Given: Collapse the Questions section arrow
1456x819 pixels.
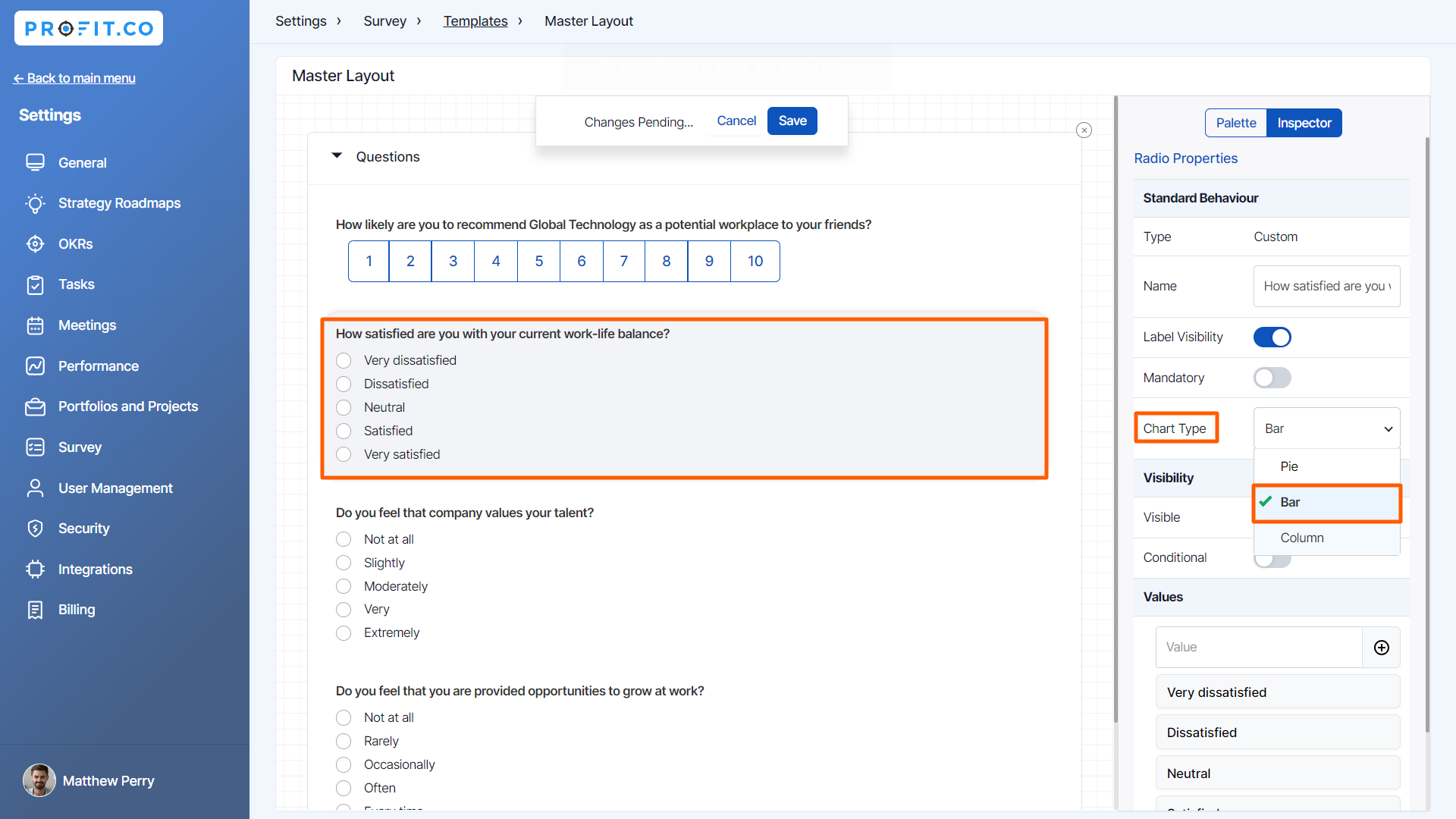Looking at the screenshot, I should [337, 156].
